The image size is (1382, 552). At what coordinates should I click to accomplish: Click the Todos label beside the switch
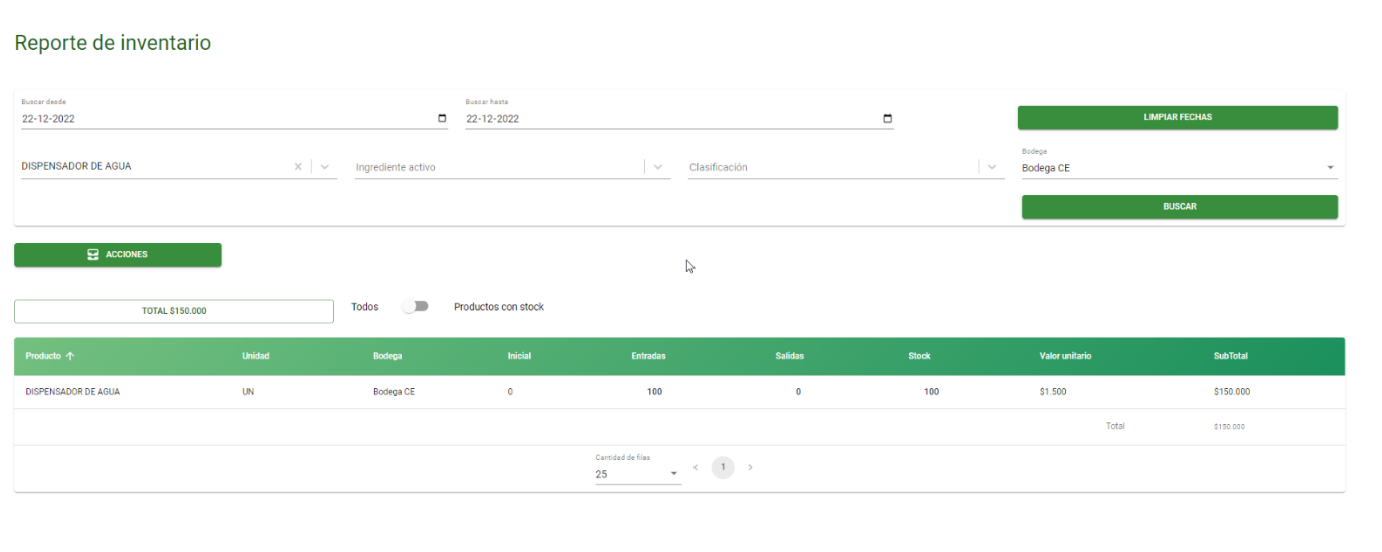tap(365, 307)
